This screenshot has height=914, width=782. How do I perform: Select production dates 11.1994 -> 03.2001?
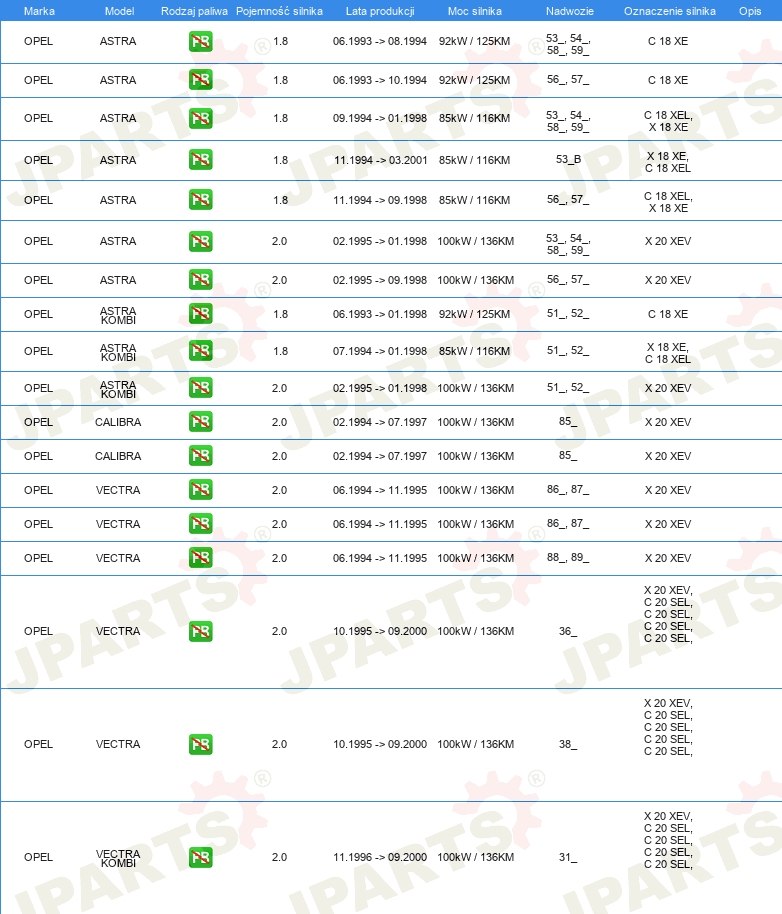pos(381,160)
